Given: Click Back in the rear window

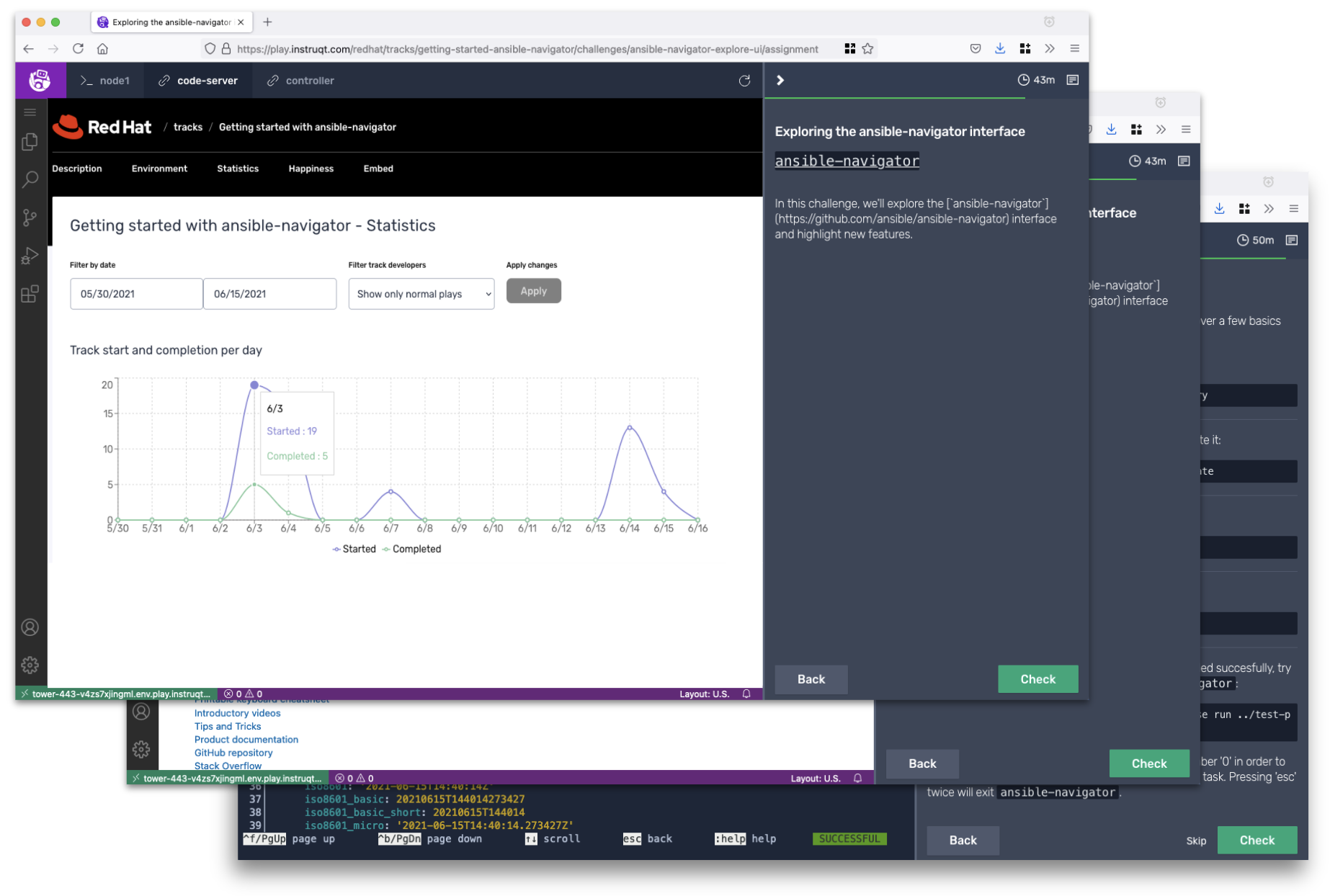Looking at the screenshot, I should [x=963, y=841].
